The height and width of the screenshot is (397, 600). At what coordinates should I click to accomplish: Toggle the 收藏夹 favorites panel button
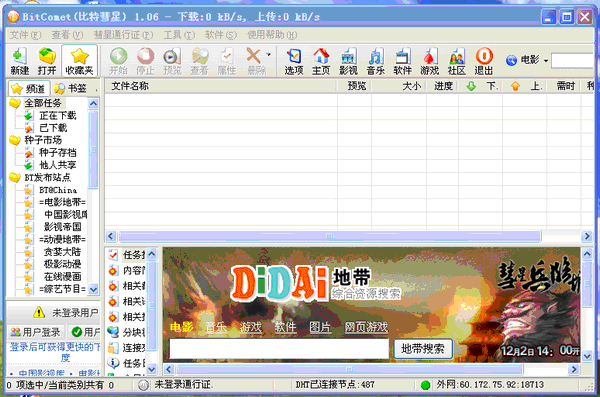[79, 61]
